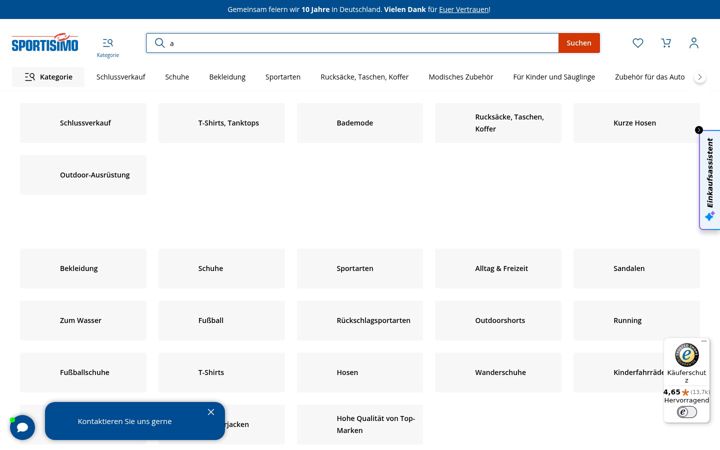Select the Bekleidung category tile
The image size is (720, 450).
83,268
